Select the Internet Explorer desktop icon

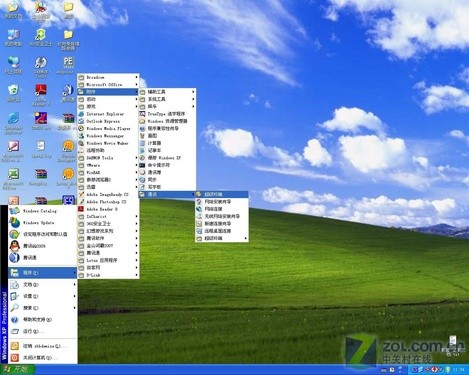13,123
